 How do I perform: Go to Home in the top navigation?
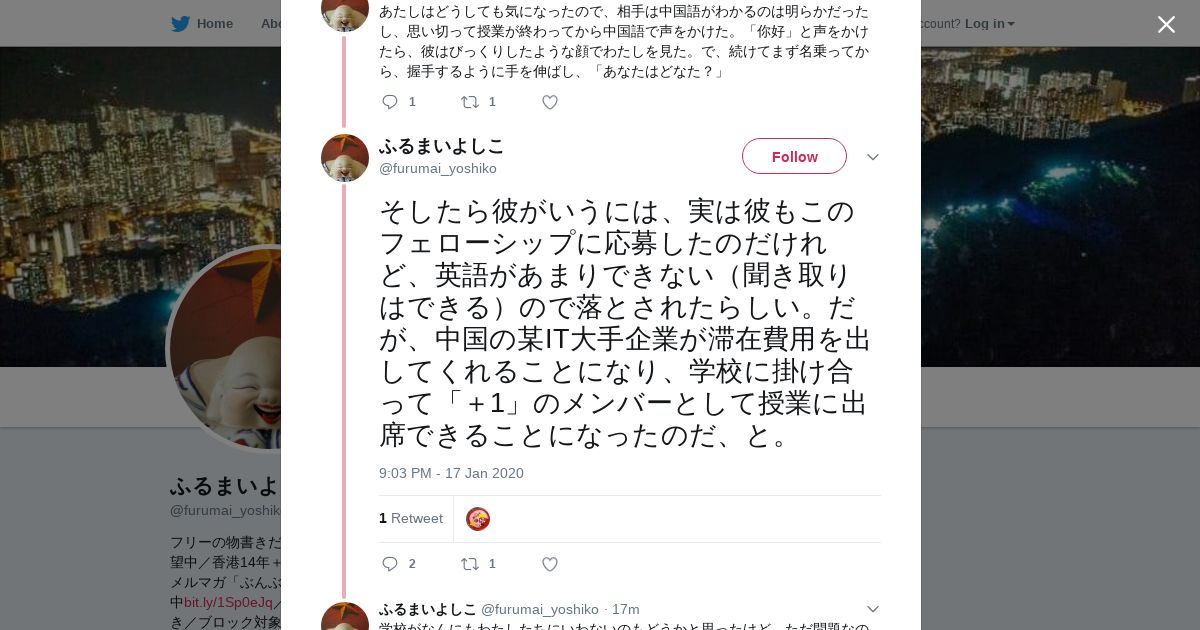click(214, 24)
